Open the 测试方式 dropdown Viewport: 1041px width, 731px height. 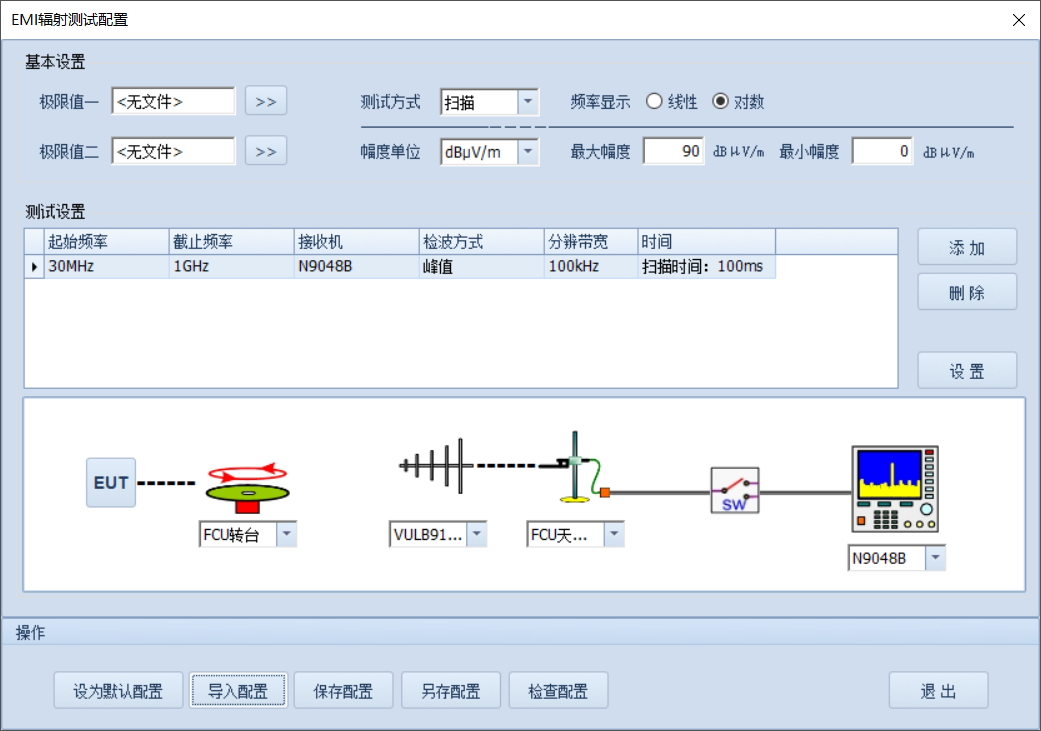pos(528,102)
